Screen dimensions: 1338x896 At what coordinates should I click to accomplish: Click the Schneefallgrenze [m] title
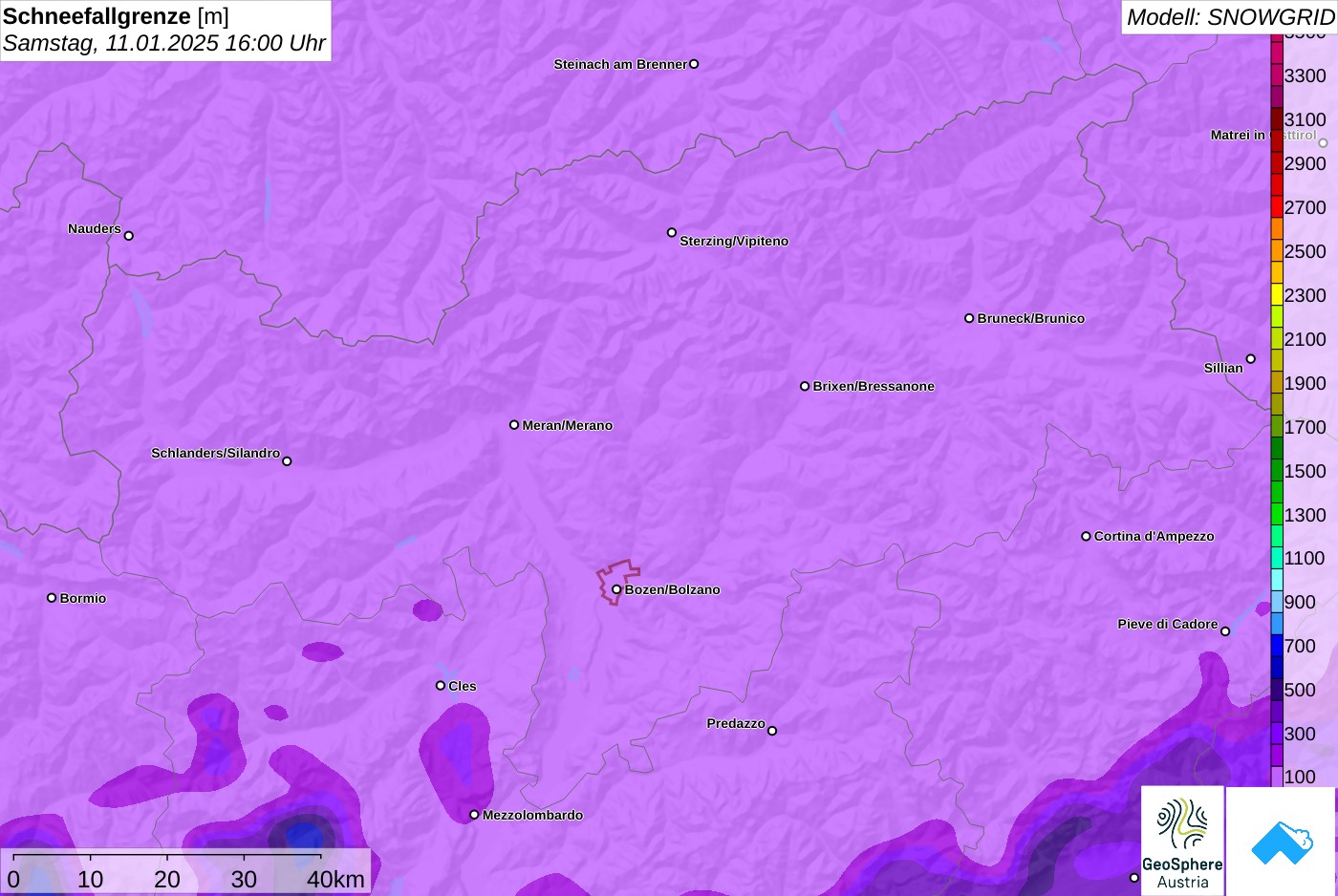pos(116,16)
